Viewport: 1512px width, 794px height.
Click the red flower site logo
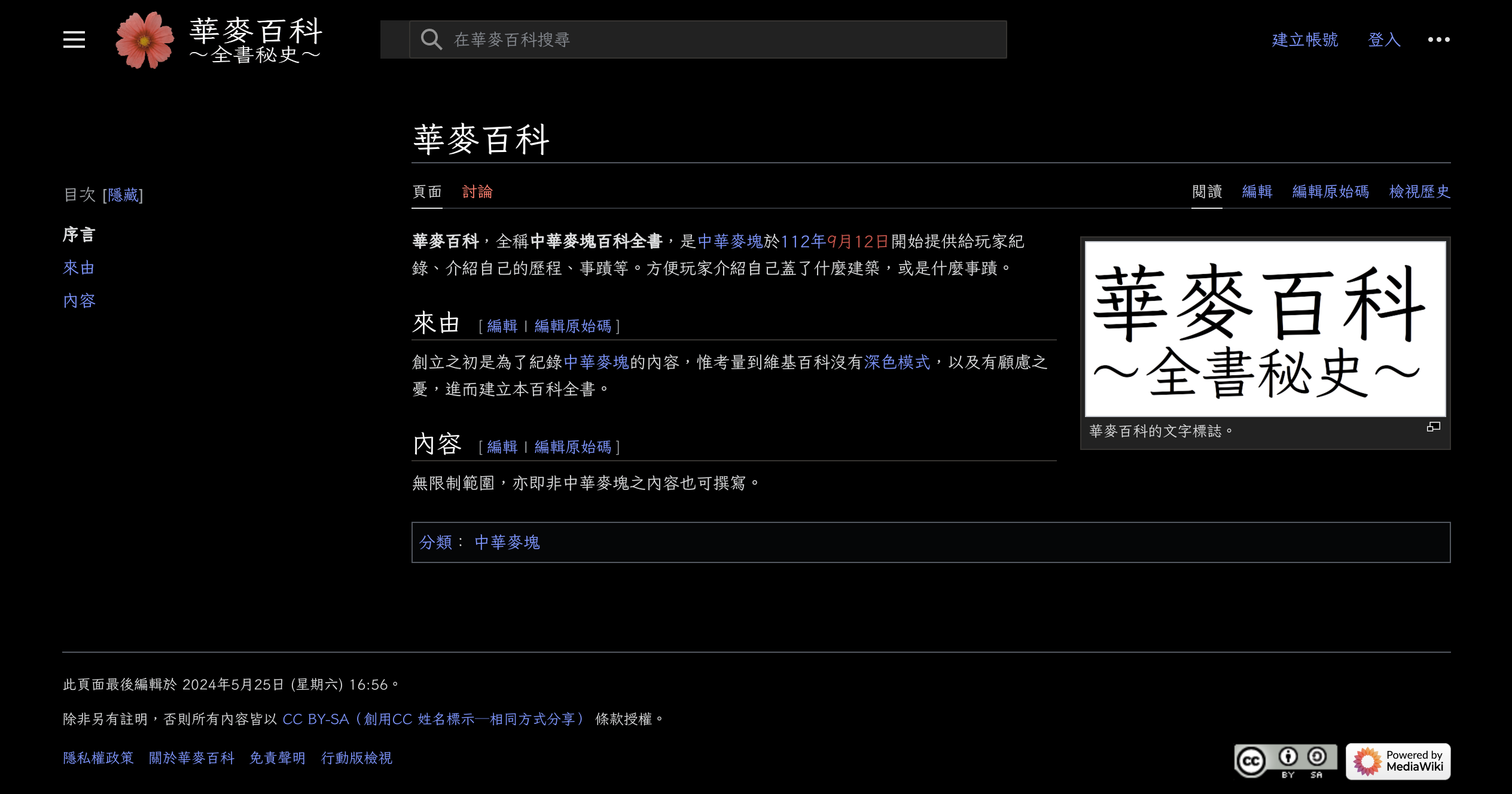(x=145, y=40)
